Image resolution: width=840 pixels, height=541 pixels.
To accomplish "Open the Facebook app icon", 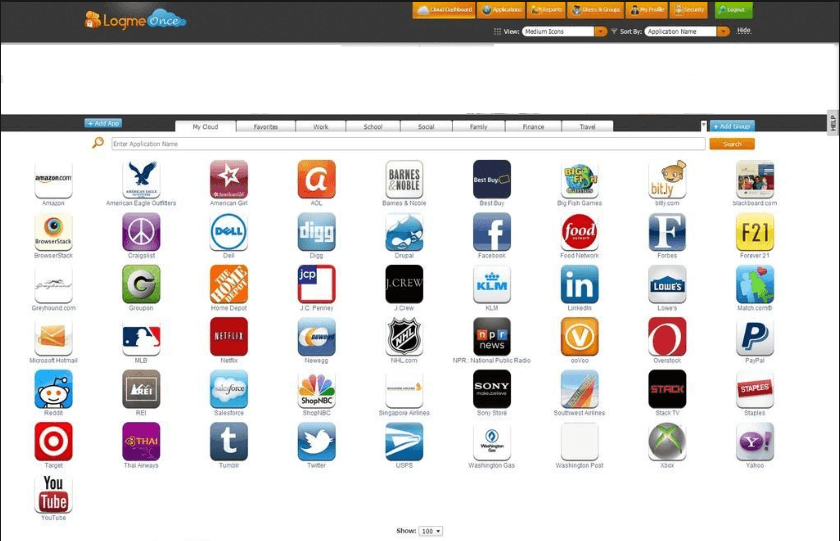I will 492,231.
